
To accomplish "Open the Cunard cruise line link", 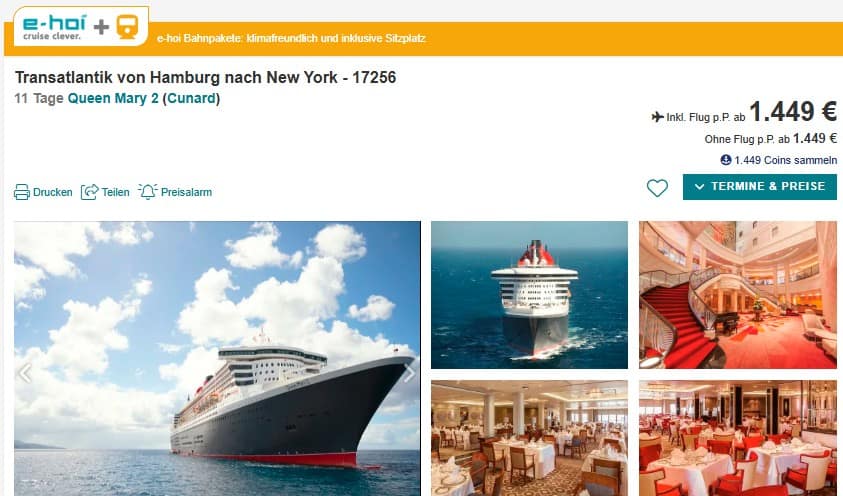I will point(191,98).
